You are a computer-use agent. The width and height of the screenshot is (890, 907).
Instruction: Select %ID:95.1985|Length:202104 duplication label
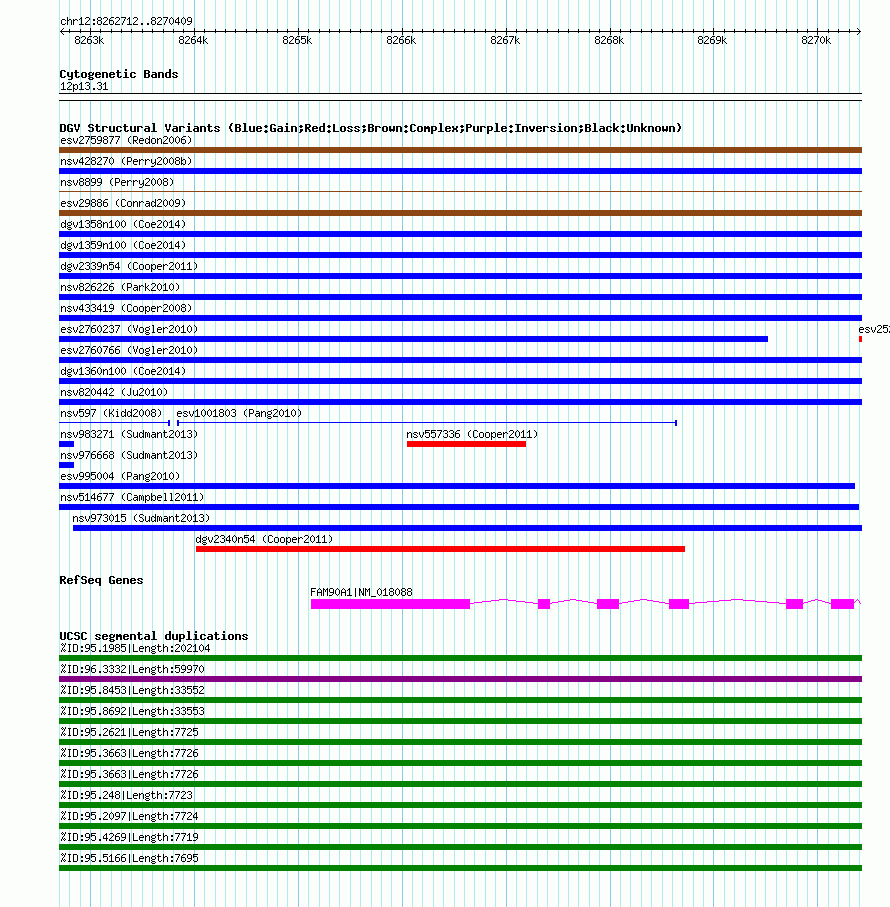pyautogui.click(x=135, y=648)
